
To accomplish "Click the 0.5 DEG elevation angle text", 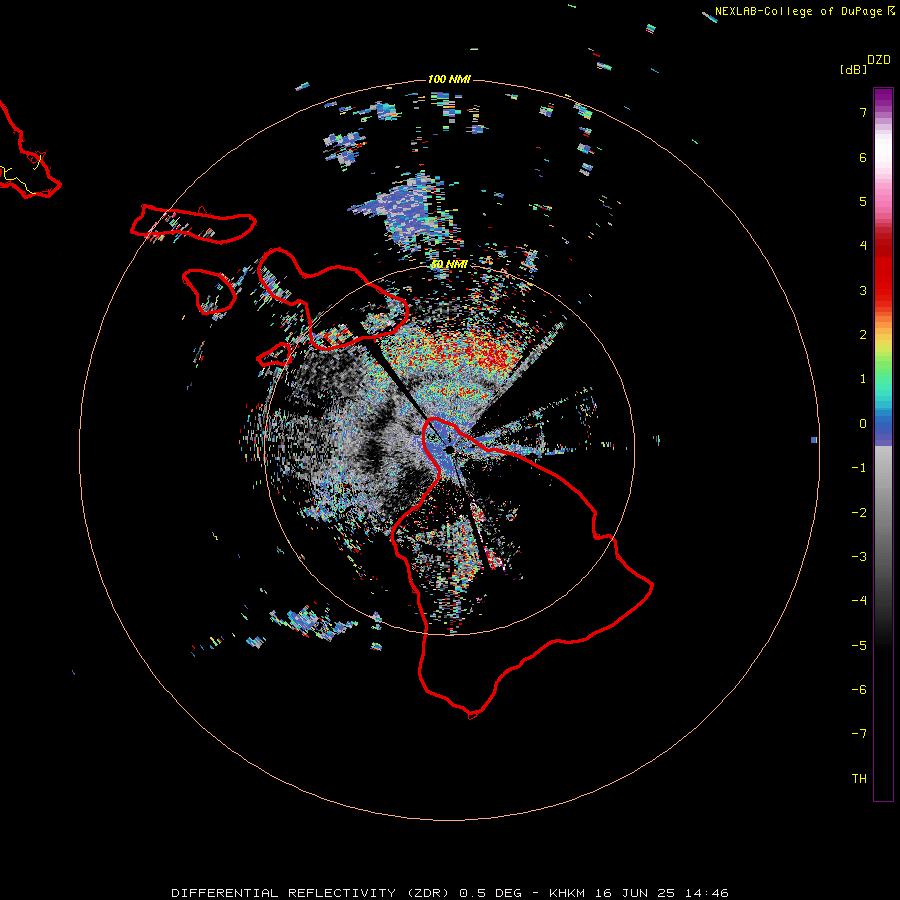I will pos(491,893).
